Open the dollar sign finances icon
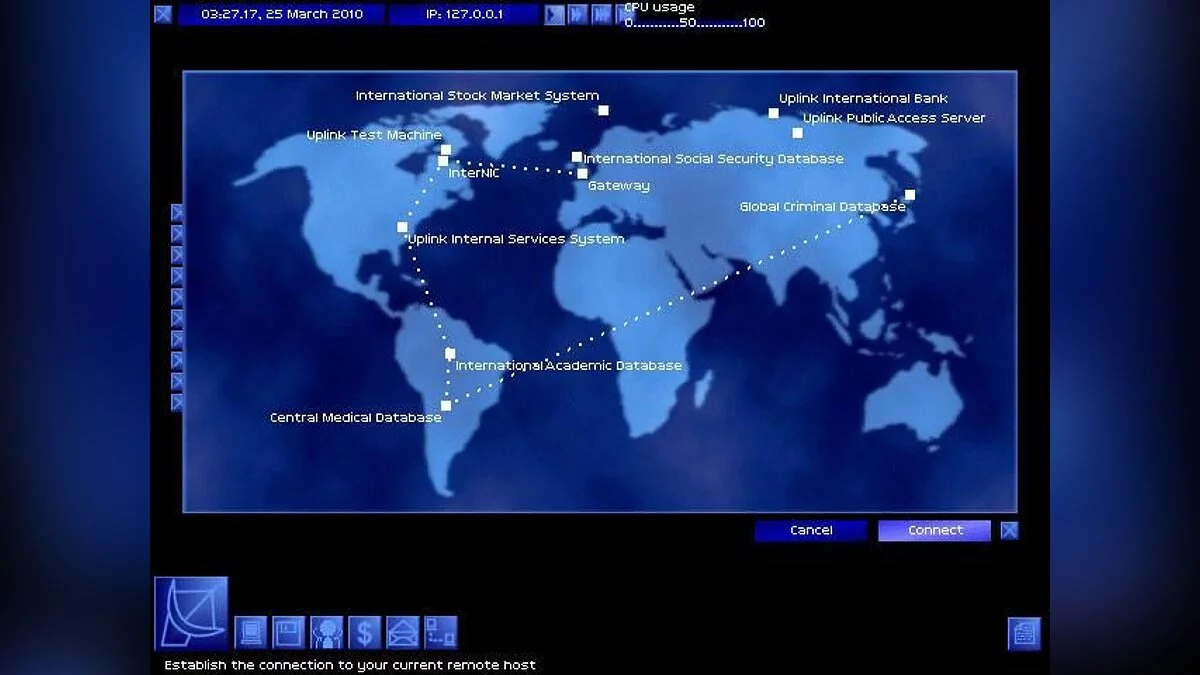Screen dimensions: 1200x675 364,632
